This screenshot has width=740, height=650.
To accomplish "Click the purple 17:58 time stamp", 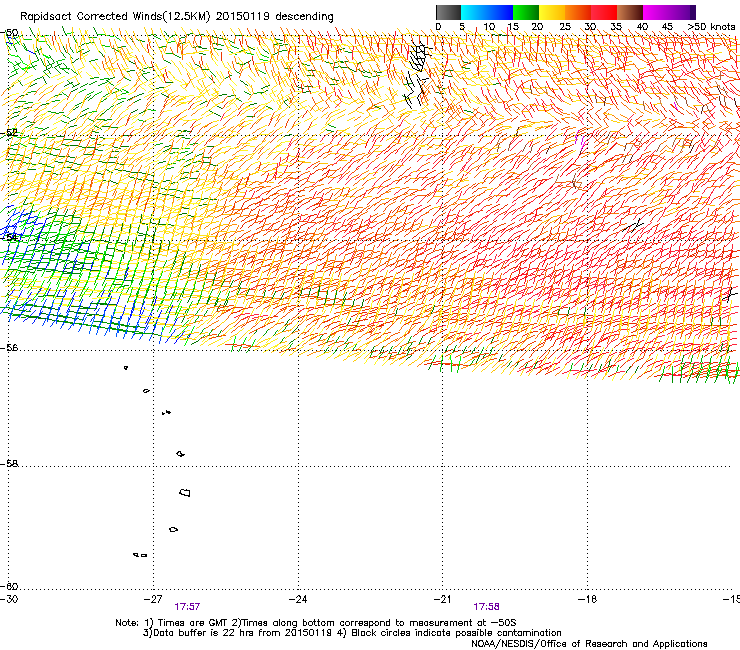I will coord(487,607).
